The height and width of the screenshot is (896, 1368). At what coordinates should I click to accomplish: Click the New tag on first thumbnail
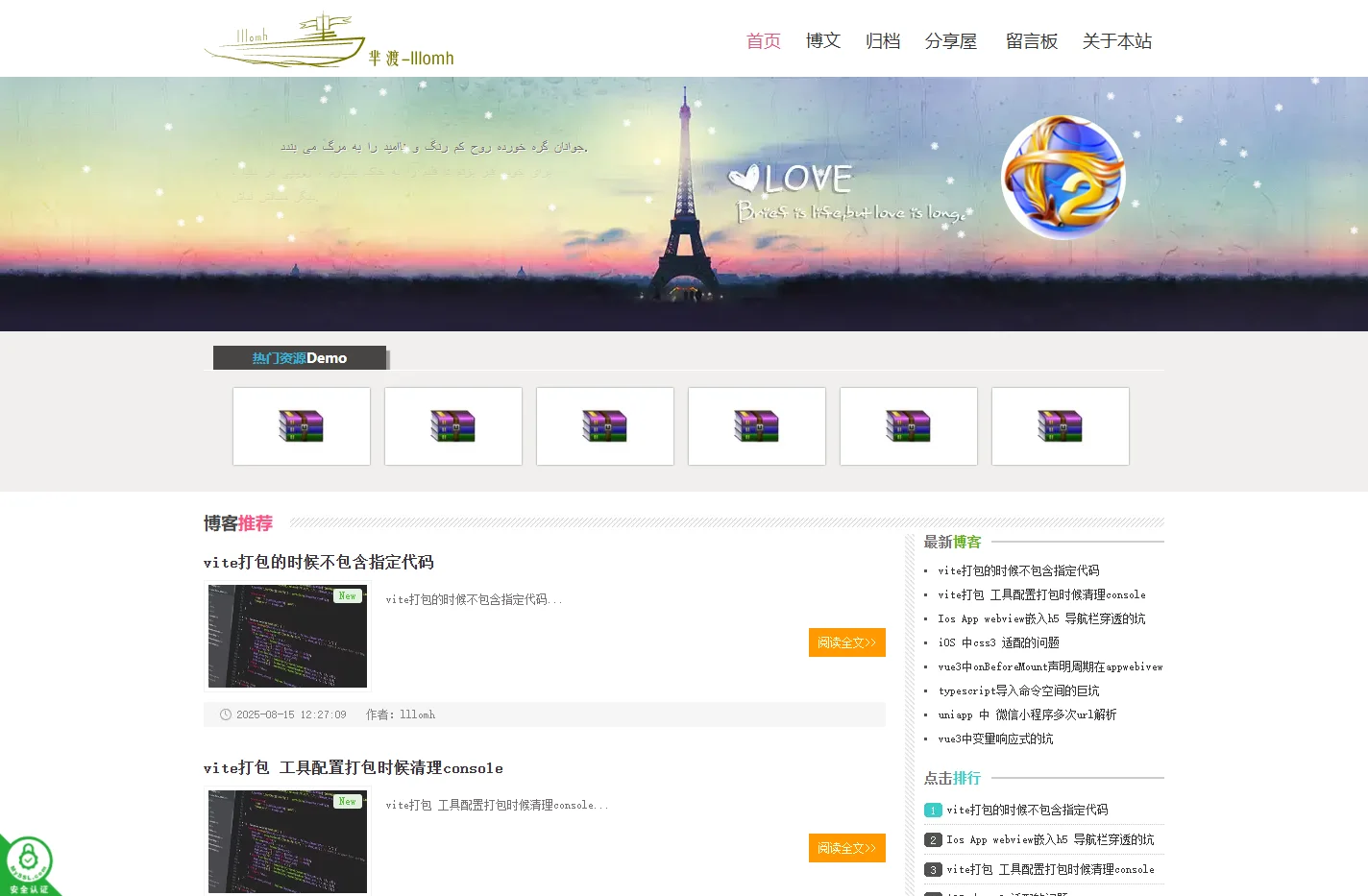coord(348,595)
